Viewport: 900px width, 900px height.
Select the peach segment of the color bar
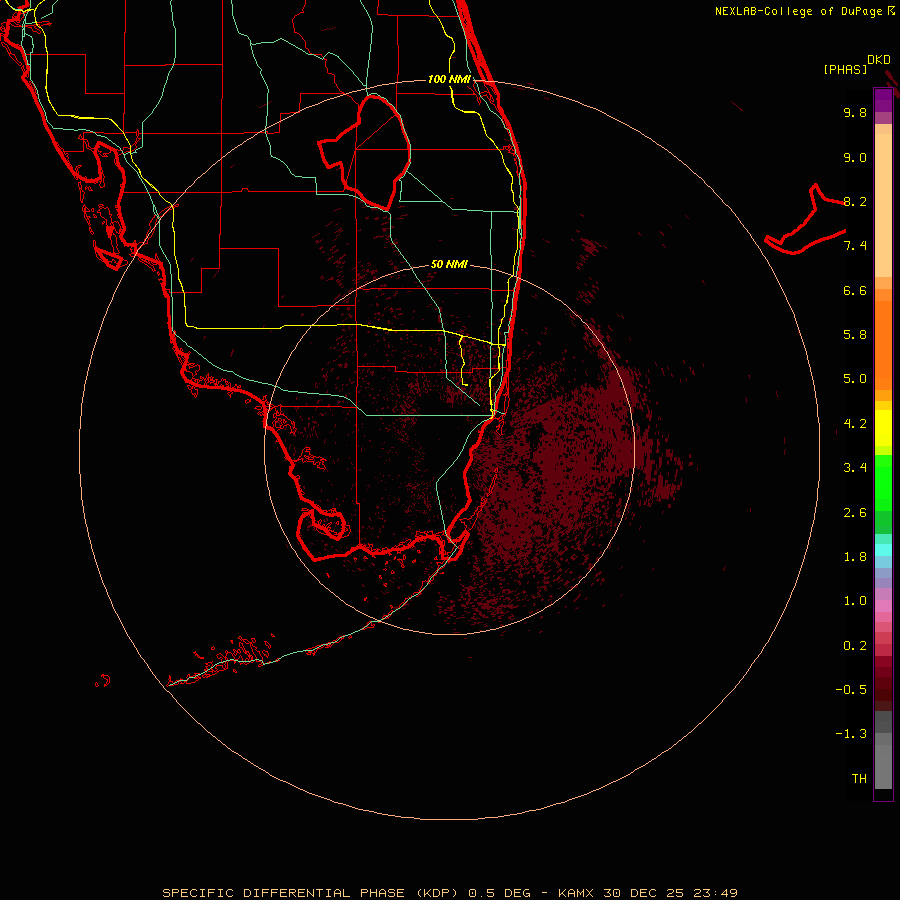pyautogui.click(x=883, y=205)
